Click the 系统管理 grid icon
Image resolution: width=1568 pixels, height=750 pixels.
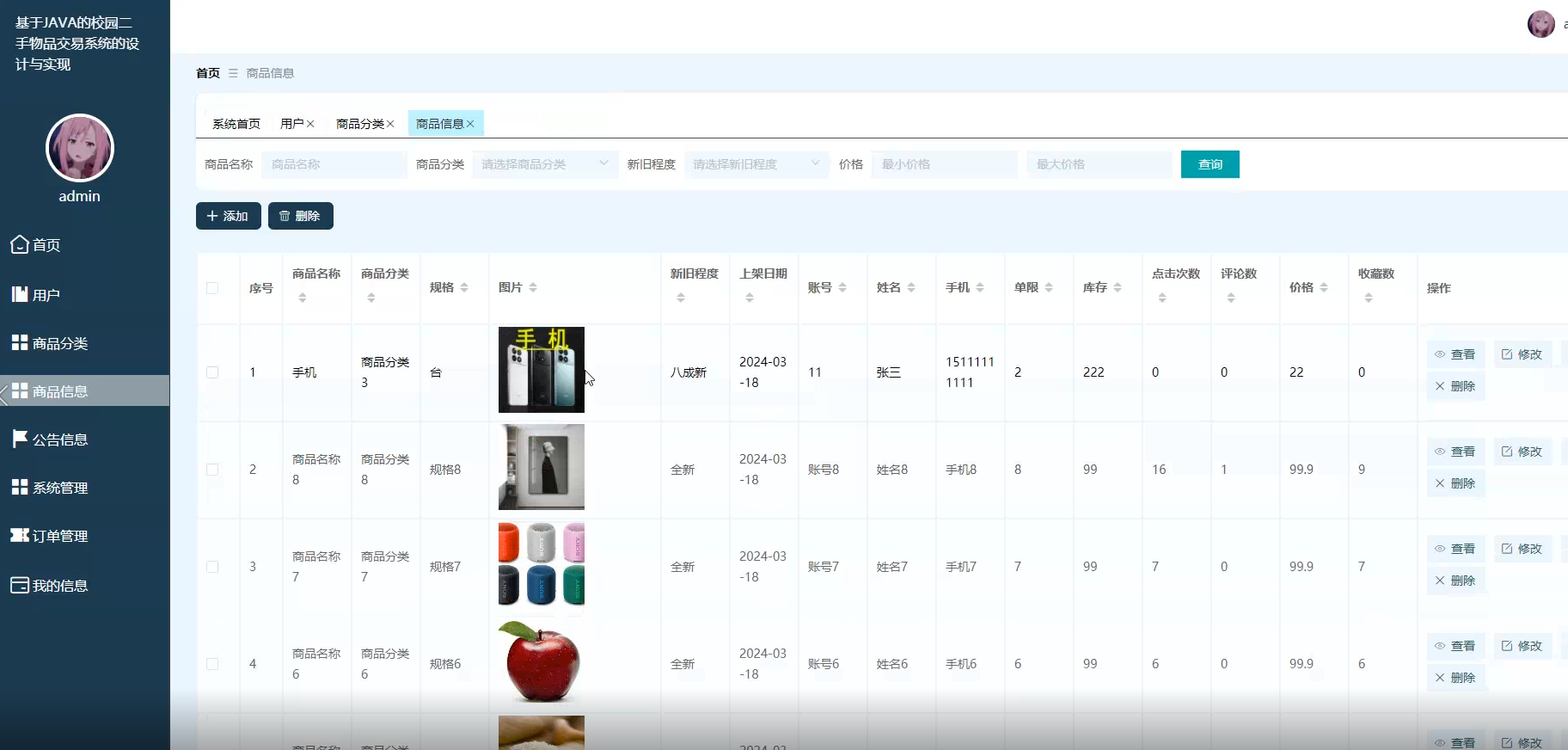pos(20,487)
